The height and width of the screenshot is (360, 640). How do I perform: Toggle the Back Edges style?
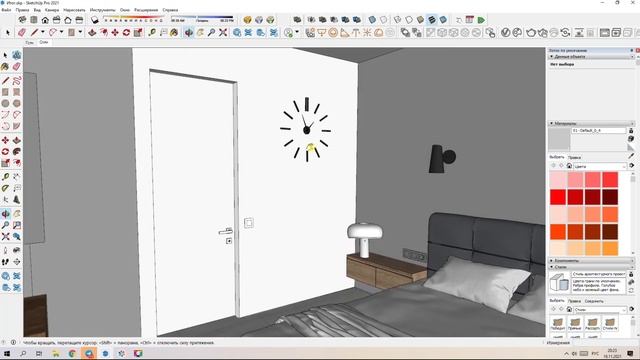pyautogui.click(x=384, y=20)
